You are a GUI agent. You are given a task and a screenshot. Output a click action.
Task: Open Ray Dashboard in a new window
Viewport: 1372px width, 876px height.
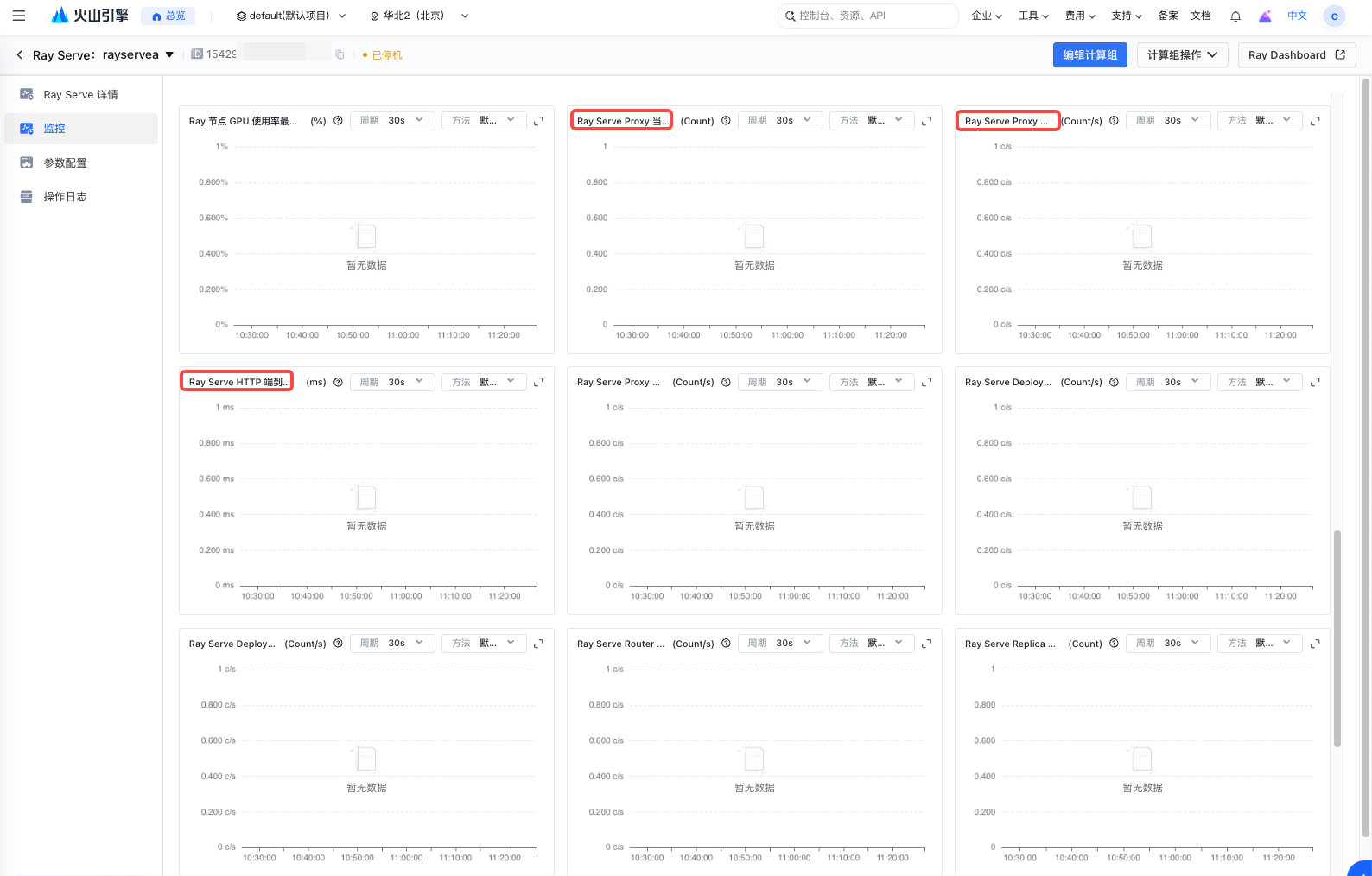(x=1297, y=54)
